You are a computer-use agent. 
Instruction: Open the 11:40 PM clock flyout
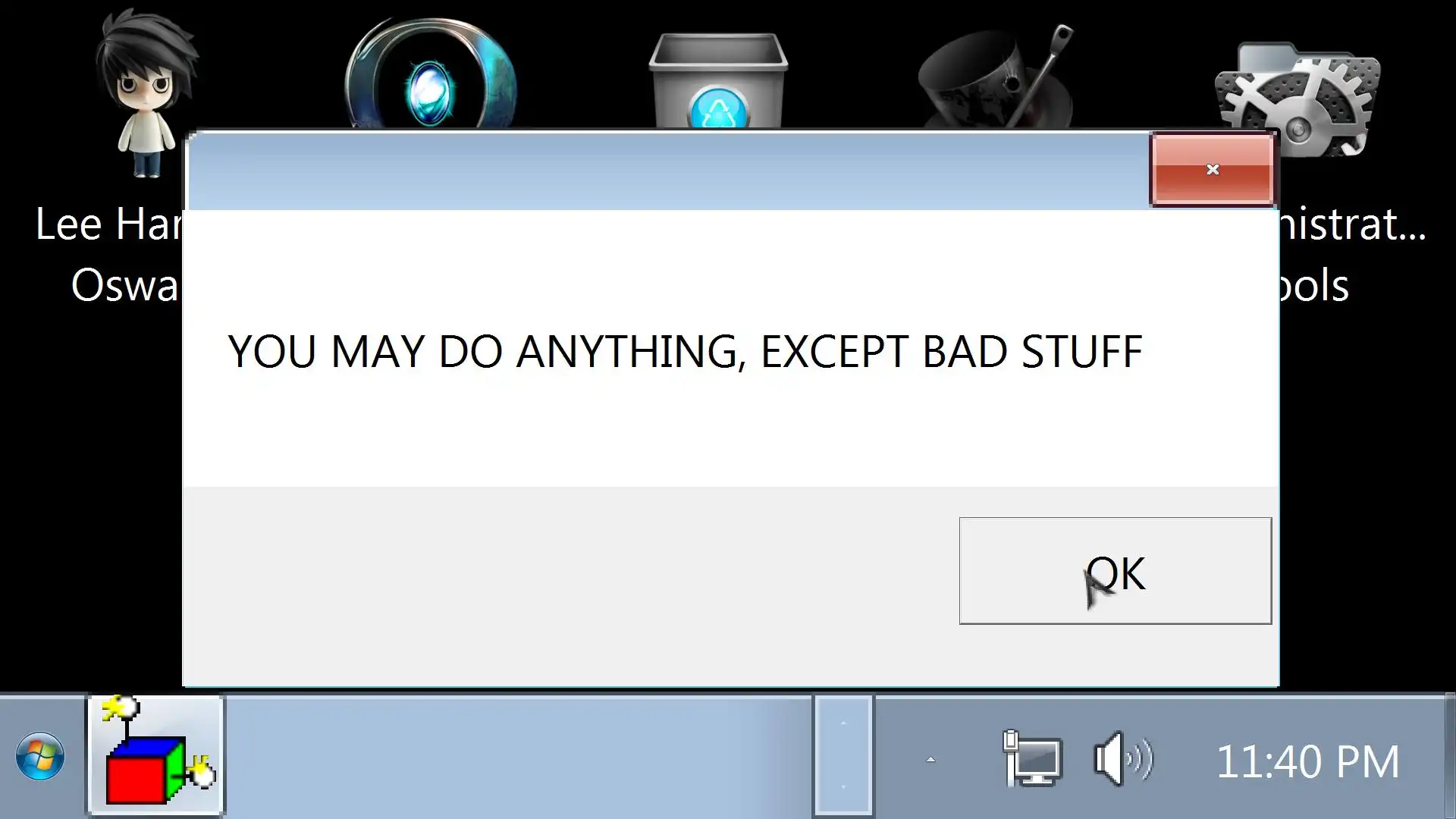point(1308,761)
